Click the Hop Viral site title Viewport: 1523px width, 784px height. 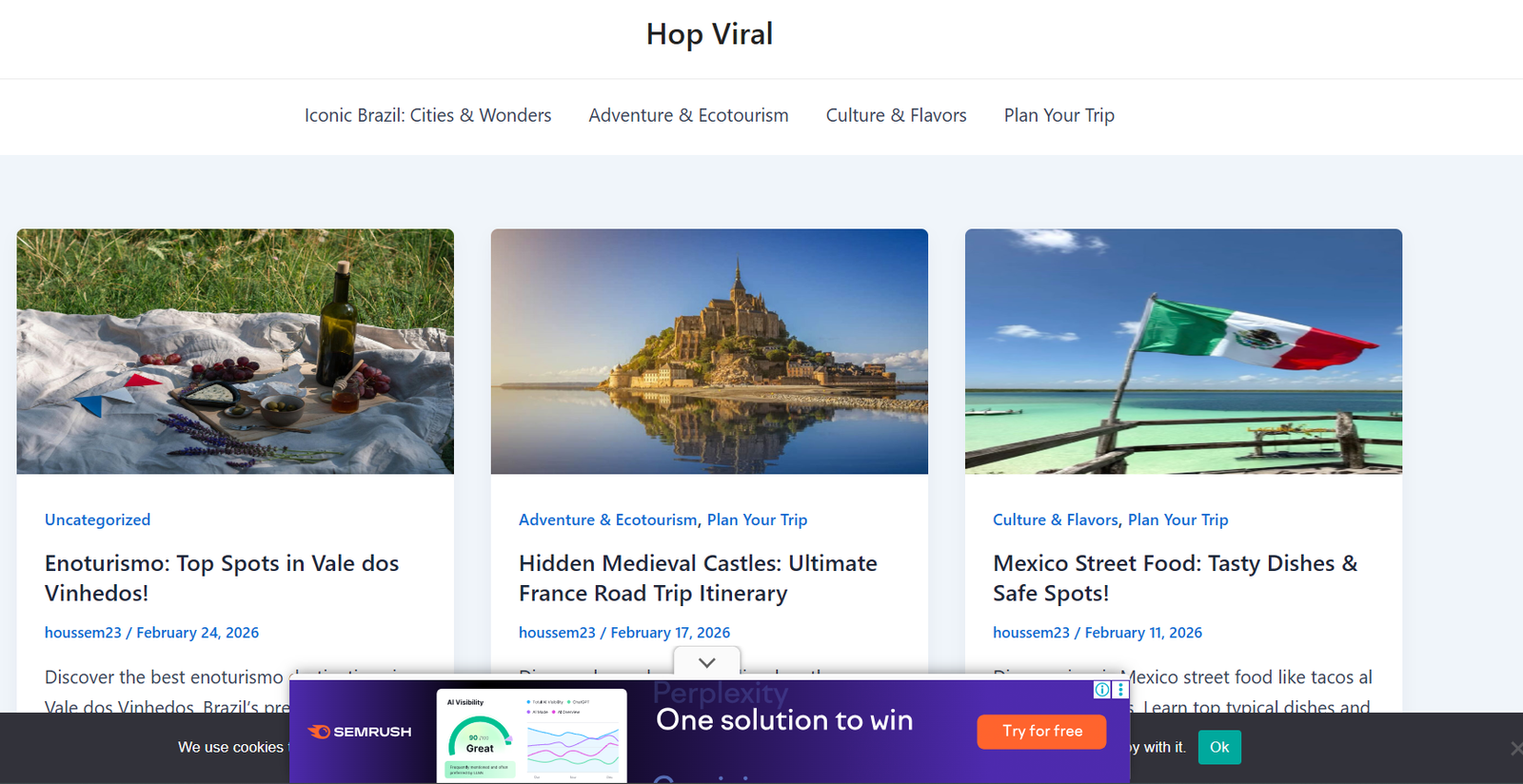pos(709,34)
